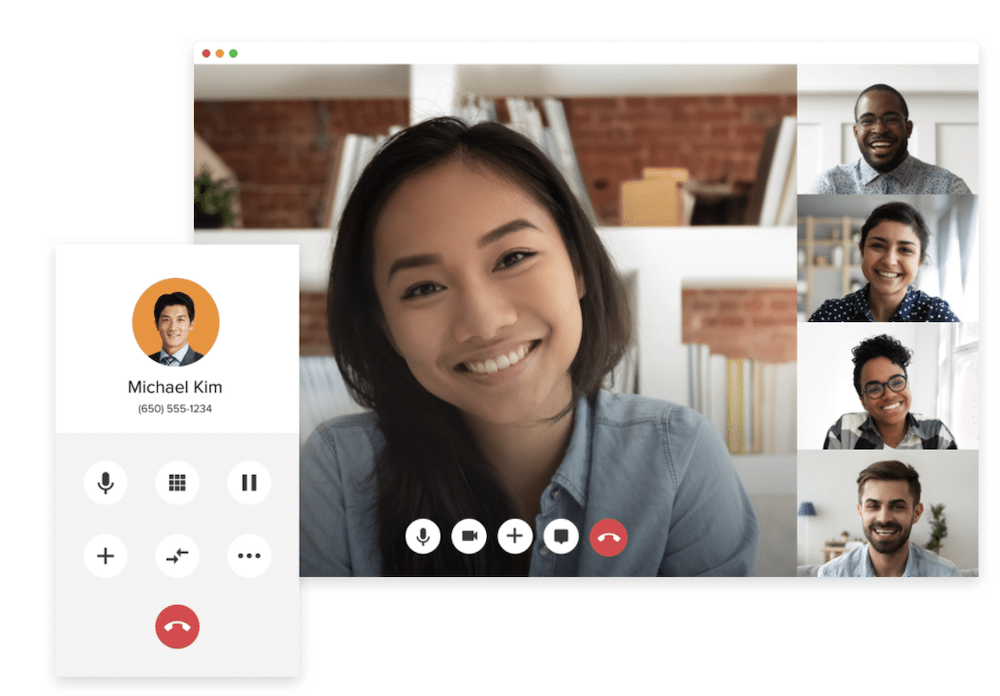This screenshot has height=696, width=1000.
Task: Turn off the camera in video meeting
Action: click(x=468, y=536)
